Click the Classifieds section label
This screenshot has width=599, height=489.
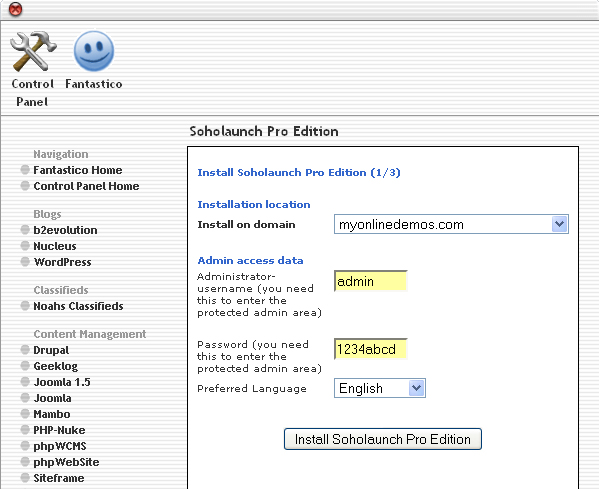pyautogui.click(x=61, y=290)
